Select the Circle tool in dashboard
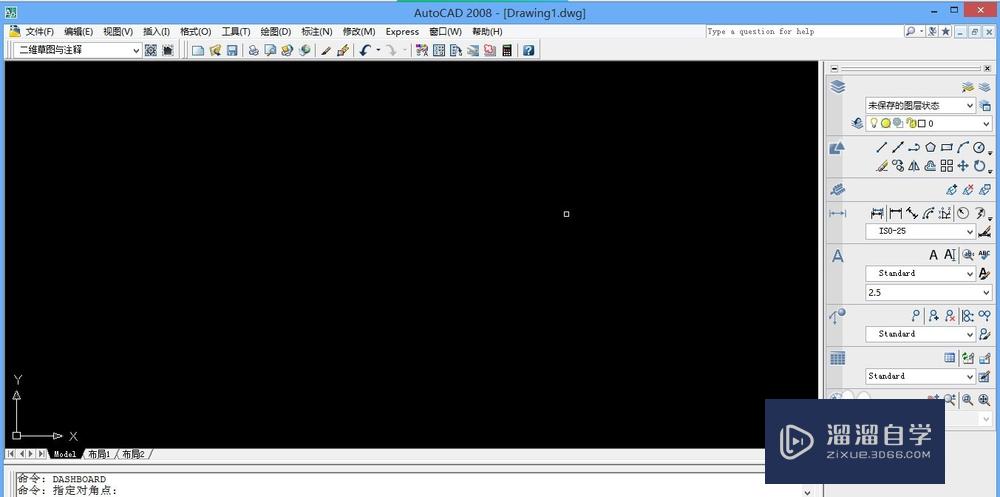The height and width of the screenshot is (497, 1000). [980, 147]
